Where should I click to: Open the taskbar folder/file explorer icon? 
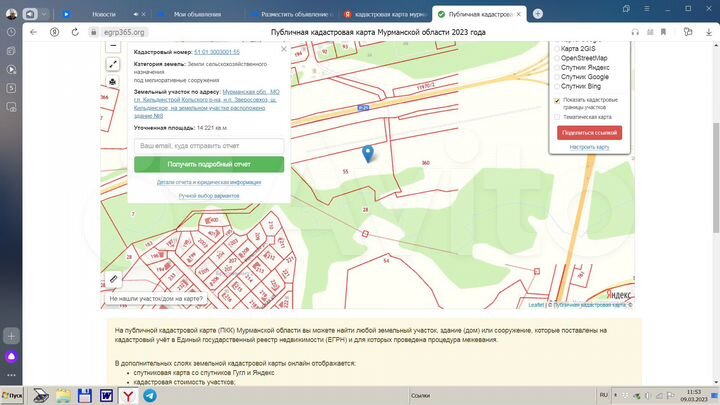pyautogui.click(x=63, y=395)
